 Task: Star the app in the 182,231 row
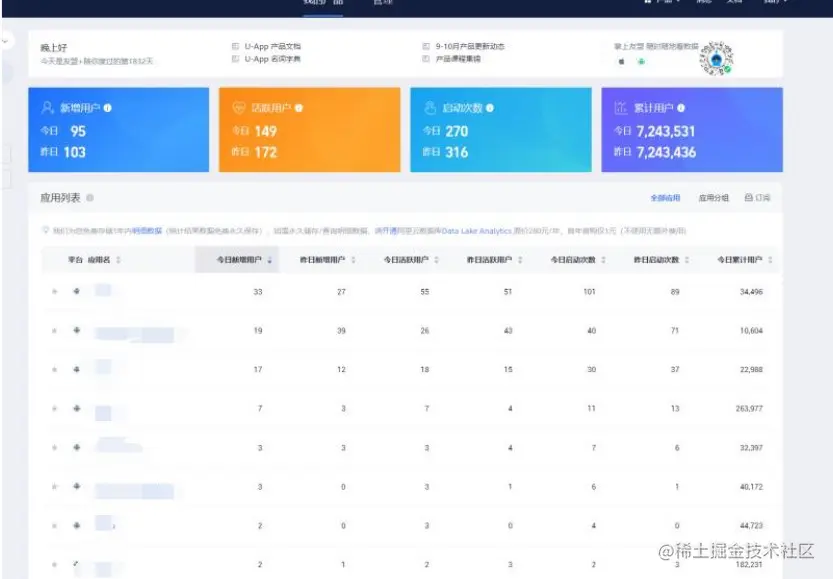[x=54, y=565]
